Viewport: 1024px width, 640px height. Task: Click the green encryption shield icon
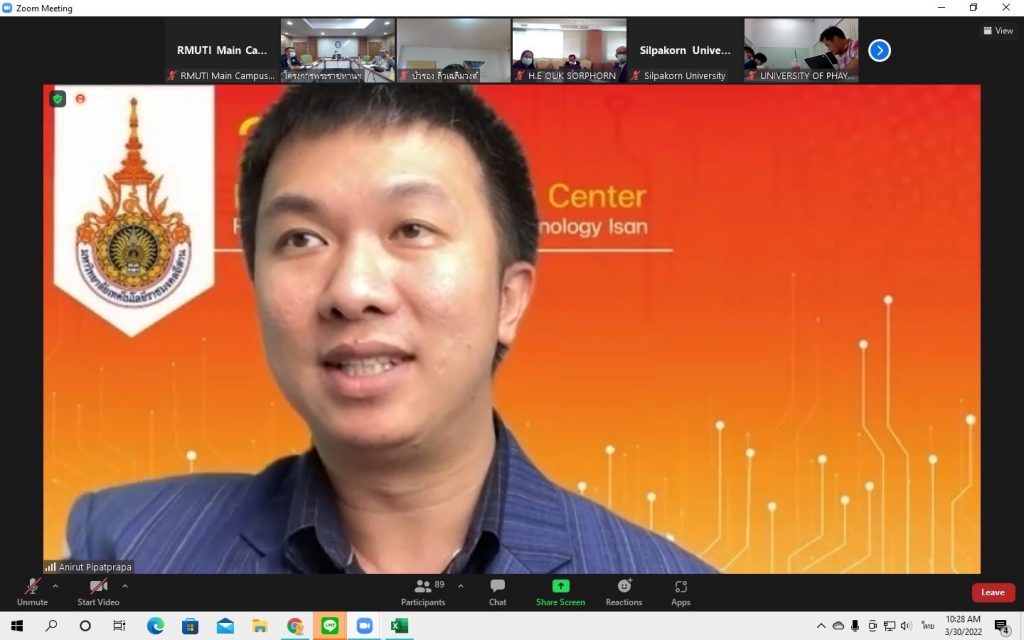58,99
